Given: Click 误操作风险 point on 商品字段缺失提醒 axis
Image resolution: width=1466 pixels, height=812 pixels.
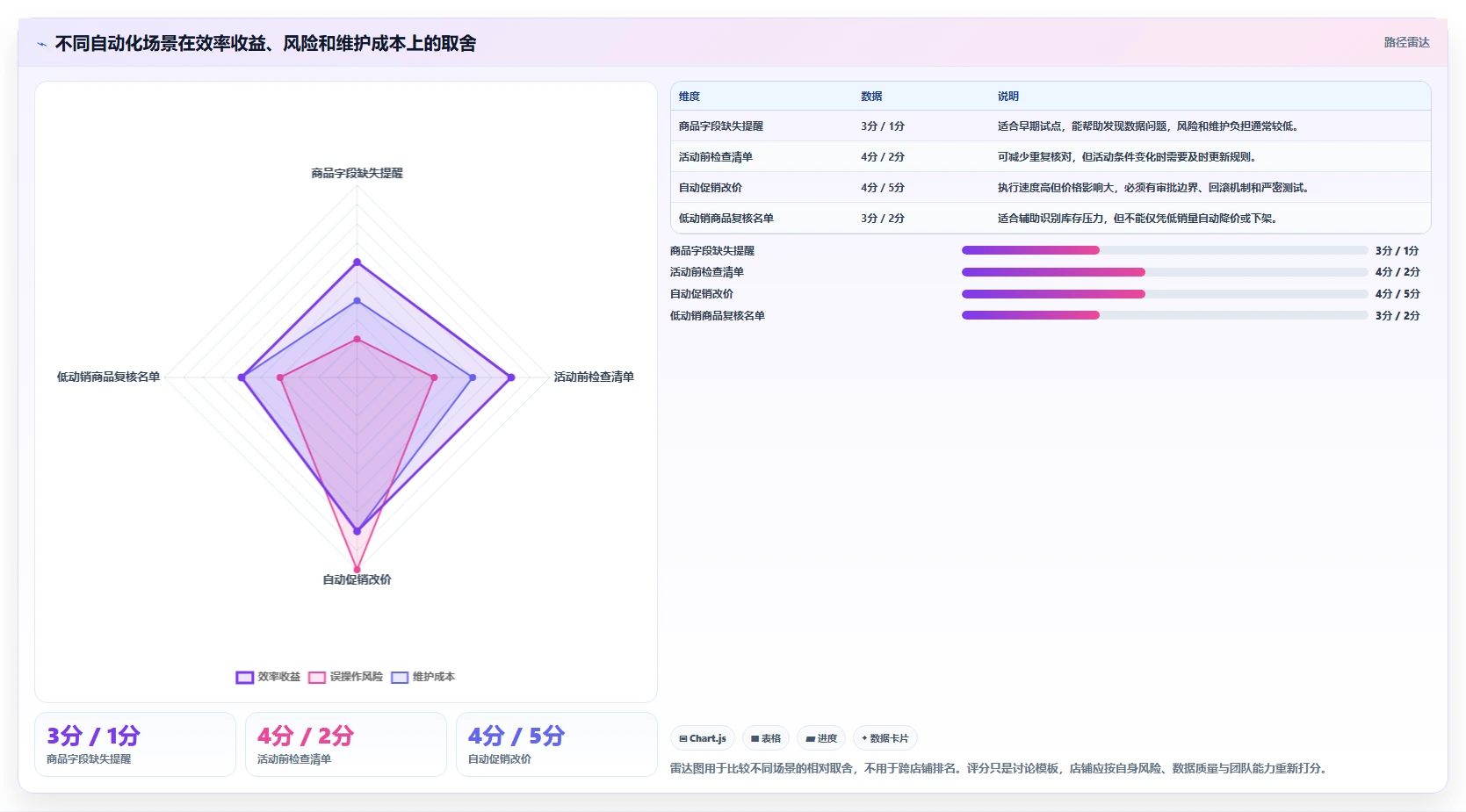Looking at the screenshot, I should coord(357,339).
